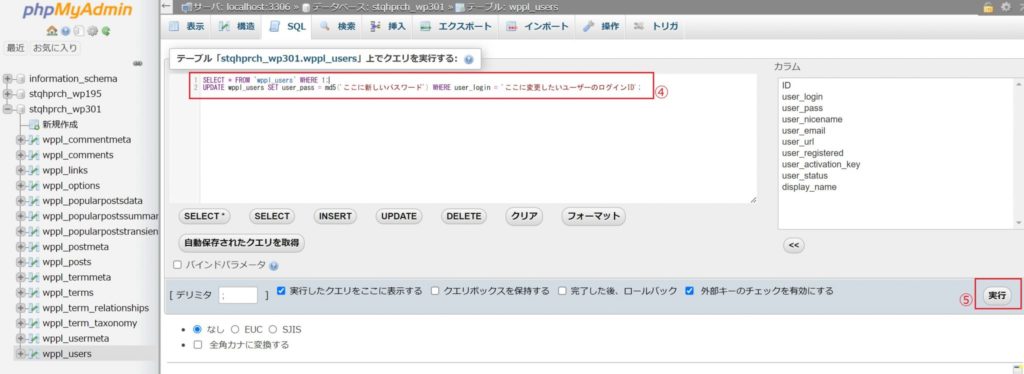
Task: Select the EUC encoding radio button
Action: pyautogui.click(x=235, y=330)
